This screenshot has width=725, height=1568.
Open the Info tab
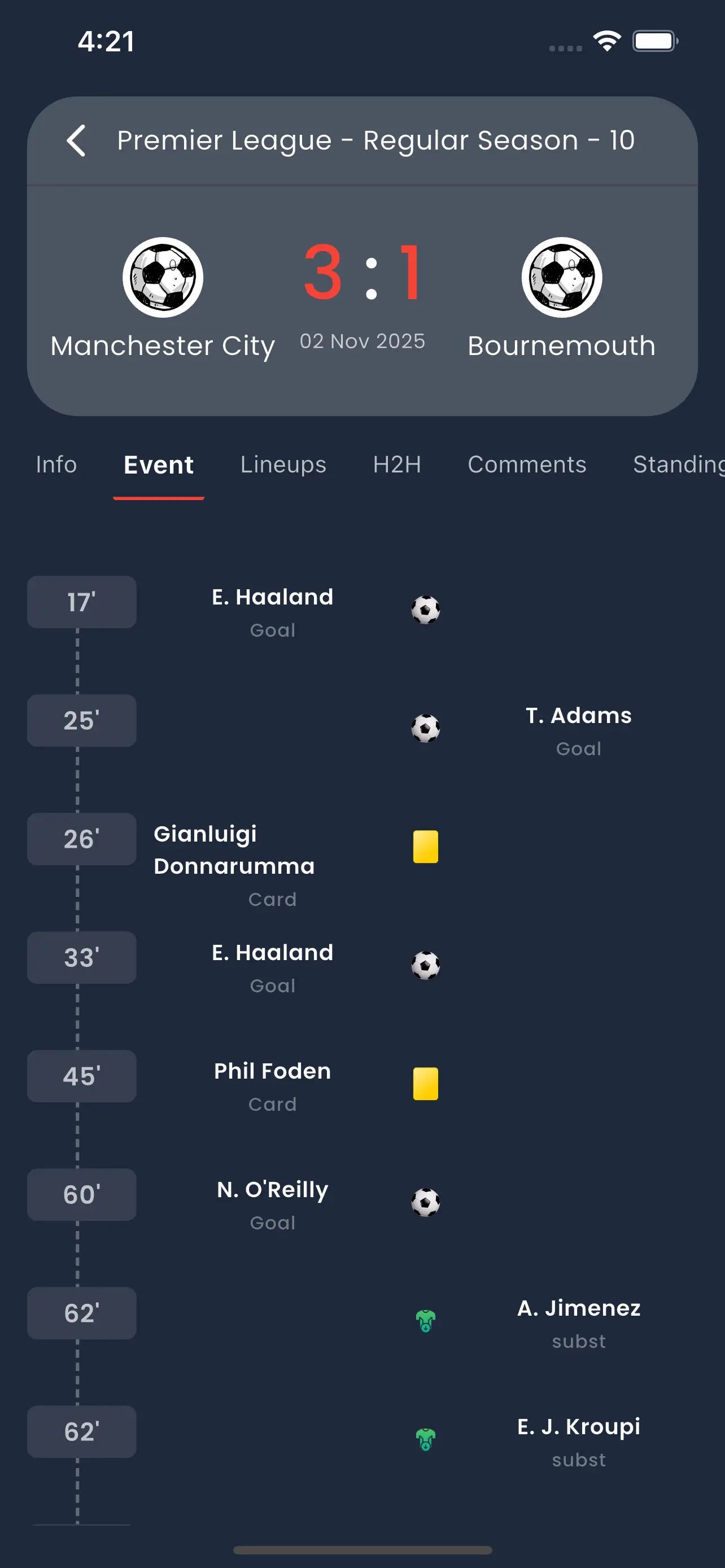click(56, 465)
